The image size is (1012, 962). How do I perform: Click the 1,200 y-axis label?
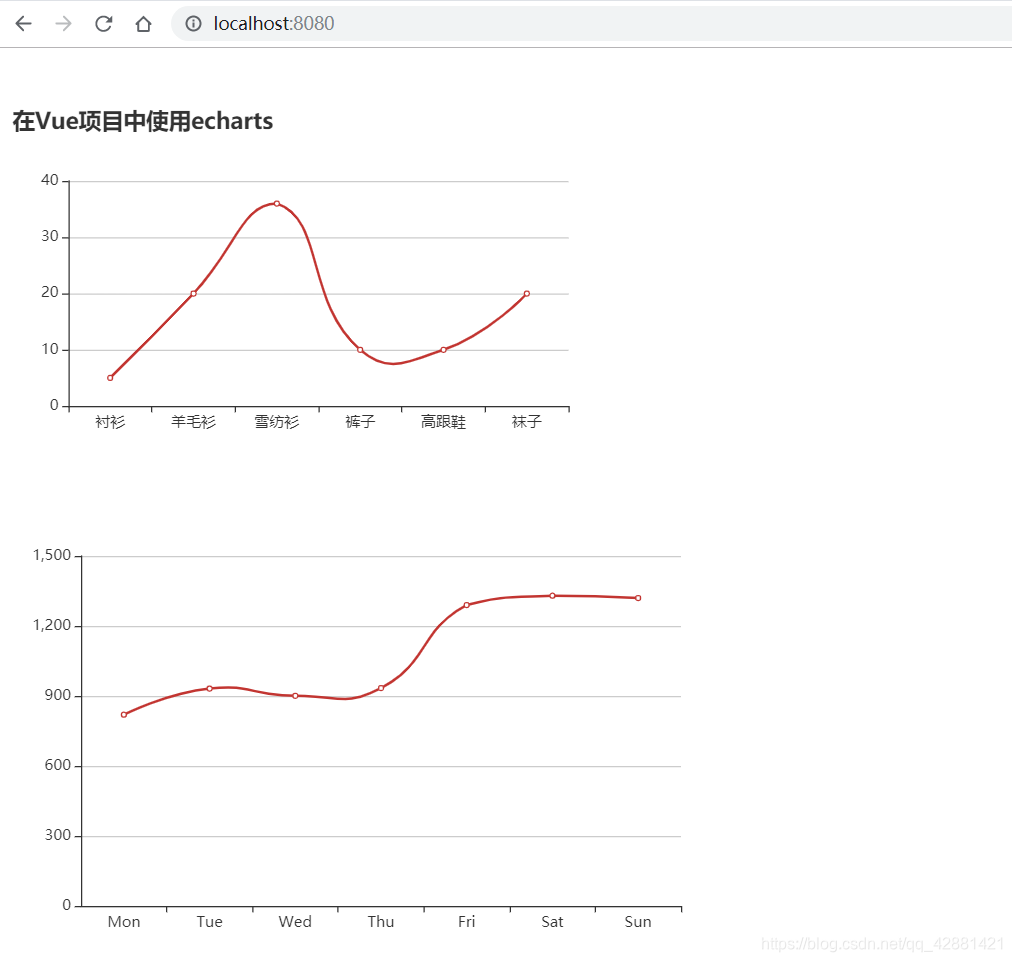click(52, 625)
